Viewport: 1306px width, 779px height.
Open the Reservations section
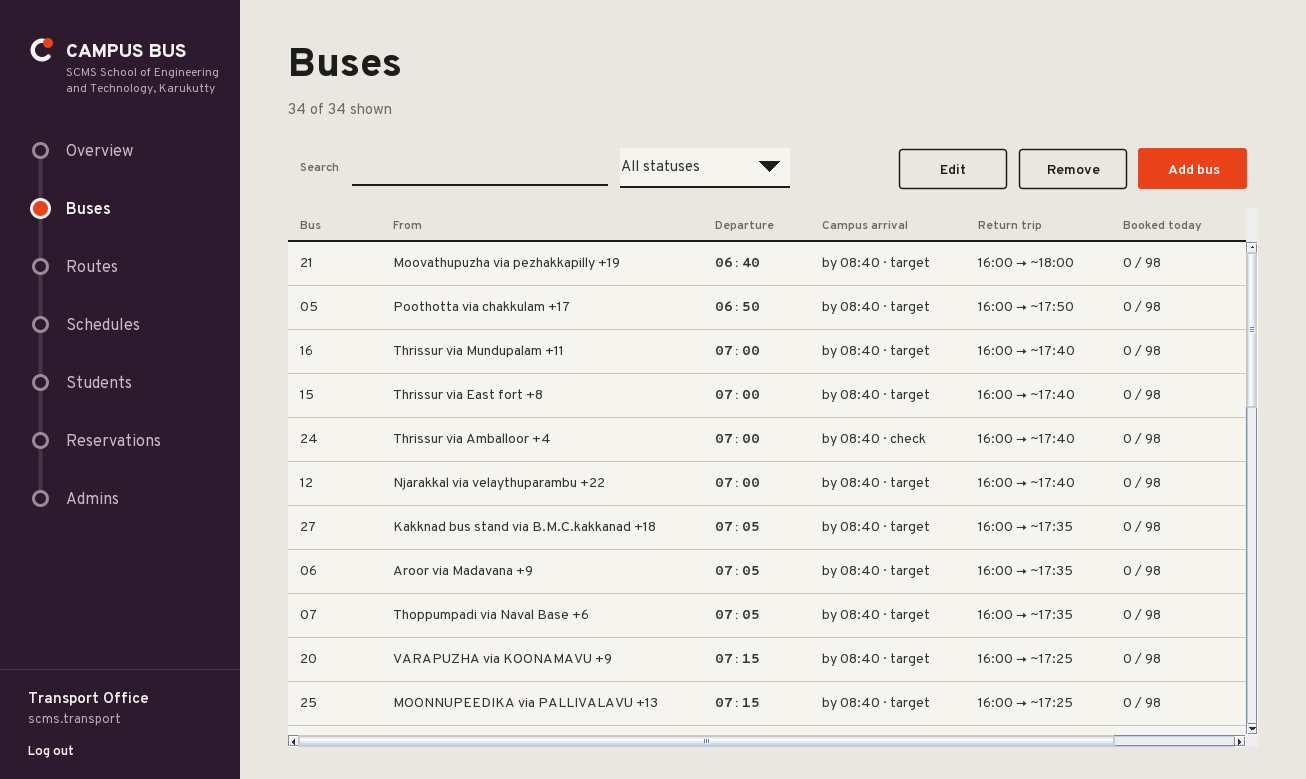[x=113, y=441]
